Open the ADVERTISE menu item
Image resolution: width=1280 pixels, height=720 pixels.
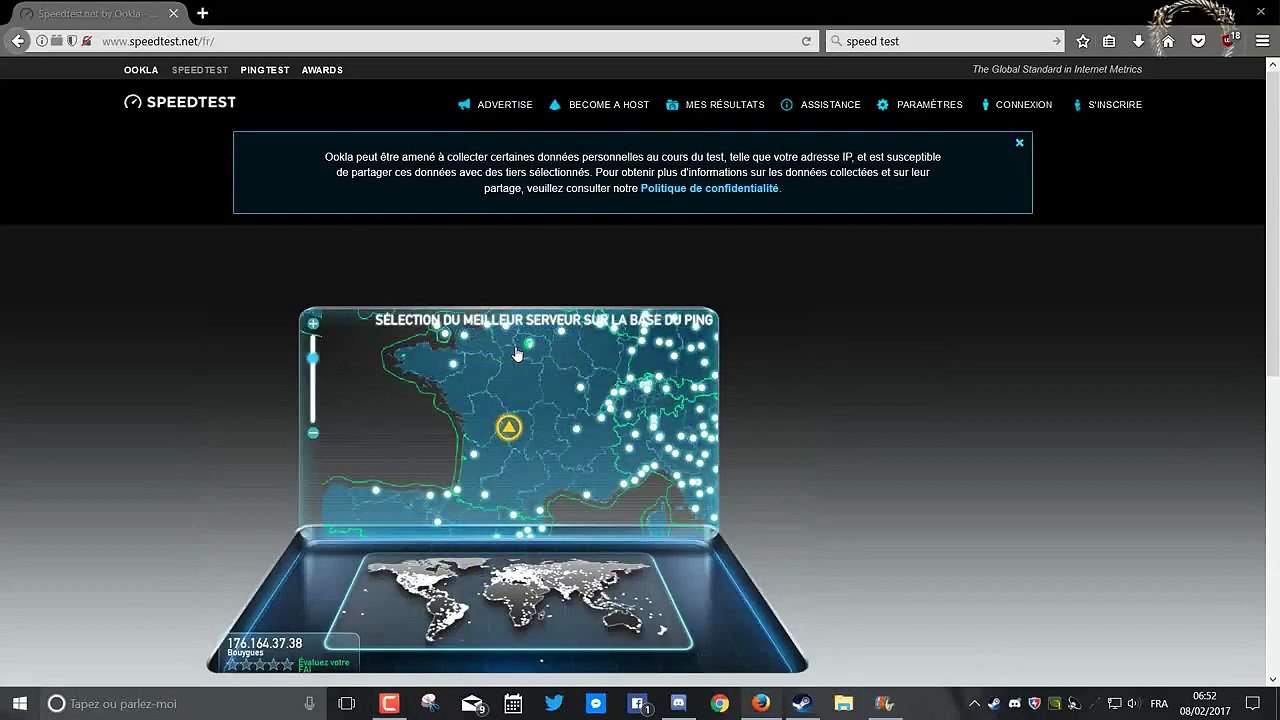495,104
